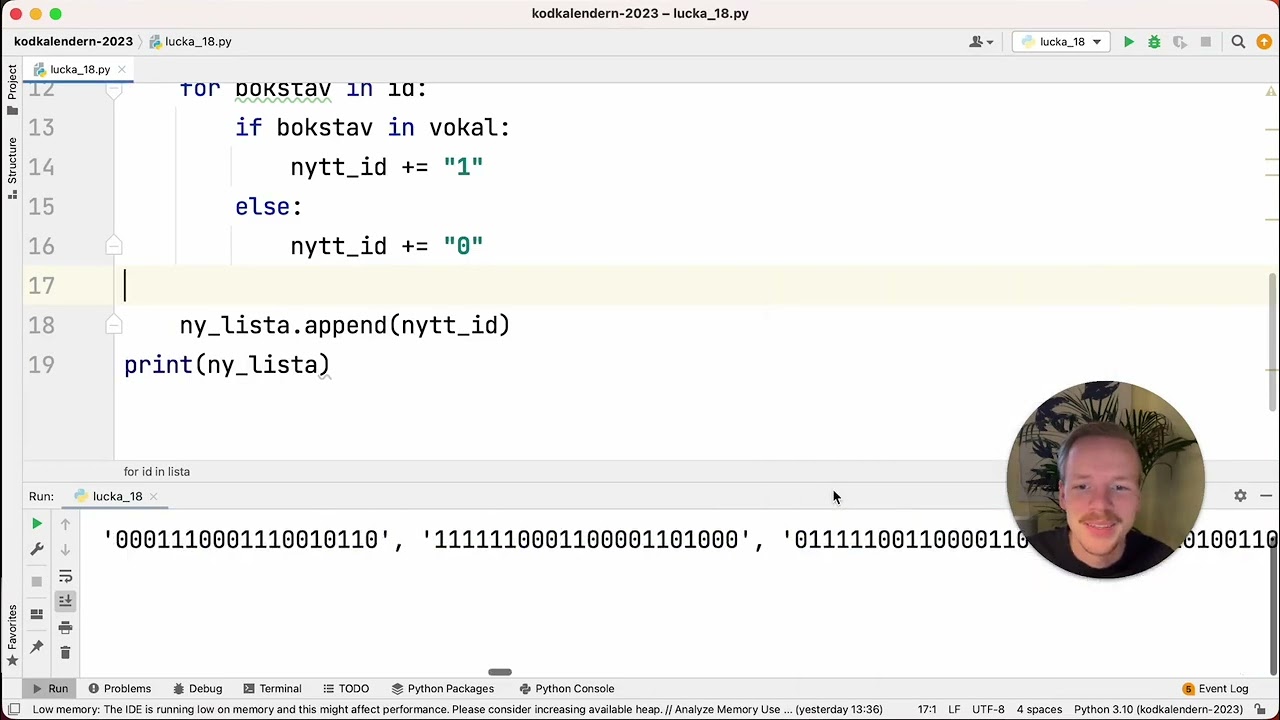This screenshot has height=720, width=1280.
Task: Toggle soft-wrap in Run console
Action: pyautogui.click(x=65, y=576)
